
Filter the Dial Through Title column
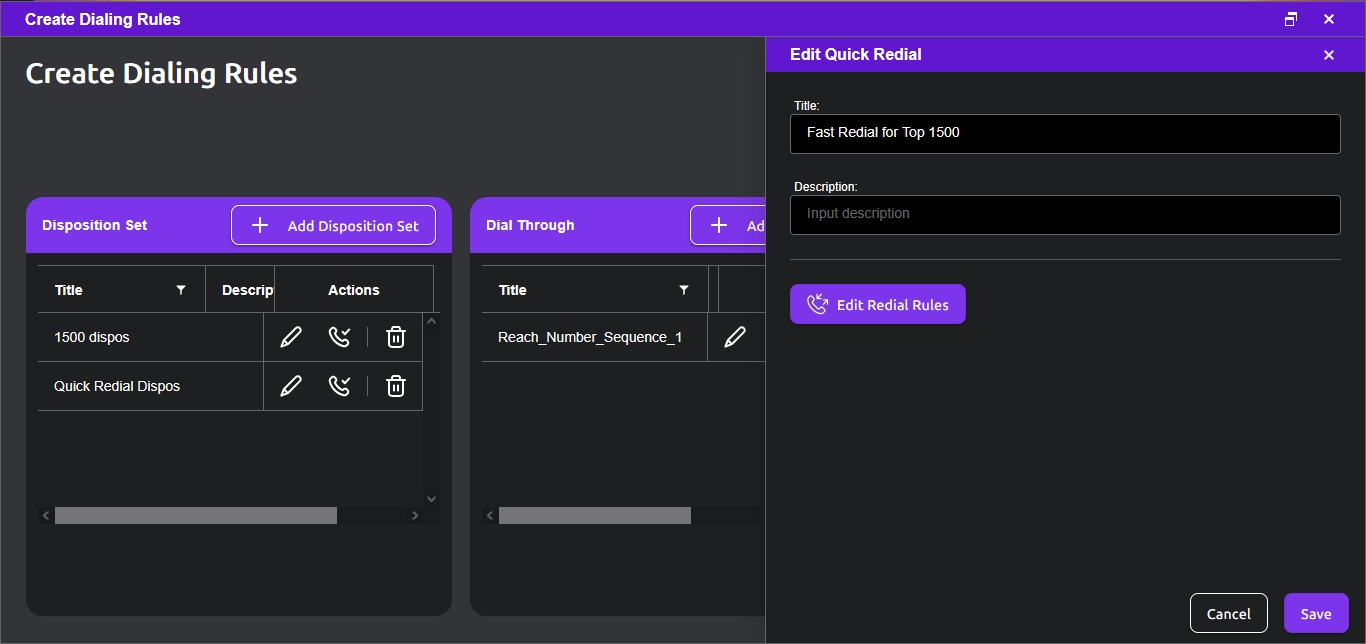coord(684,290)
